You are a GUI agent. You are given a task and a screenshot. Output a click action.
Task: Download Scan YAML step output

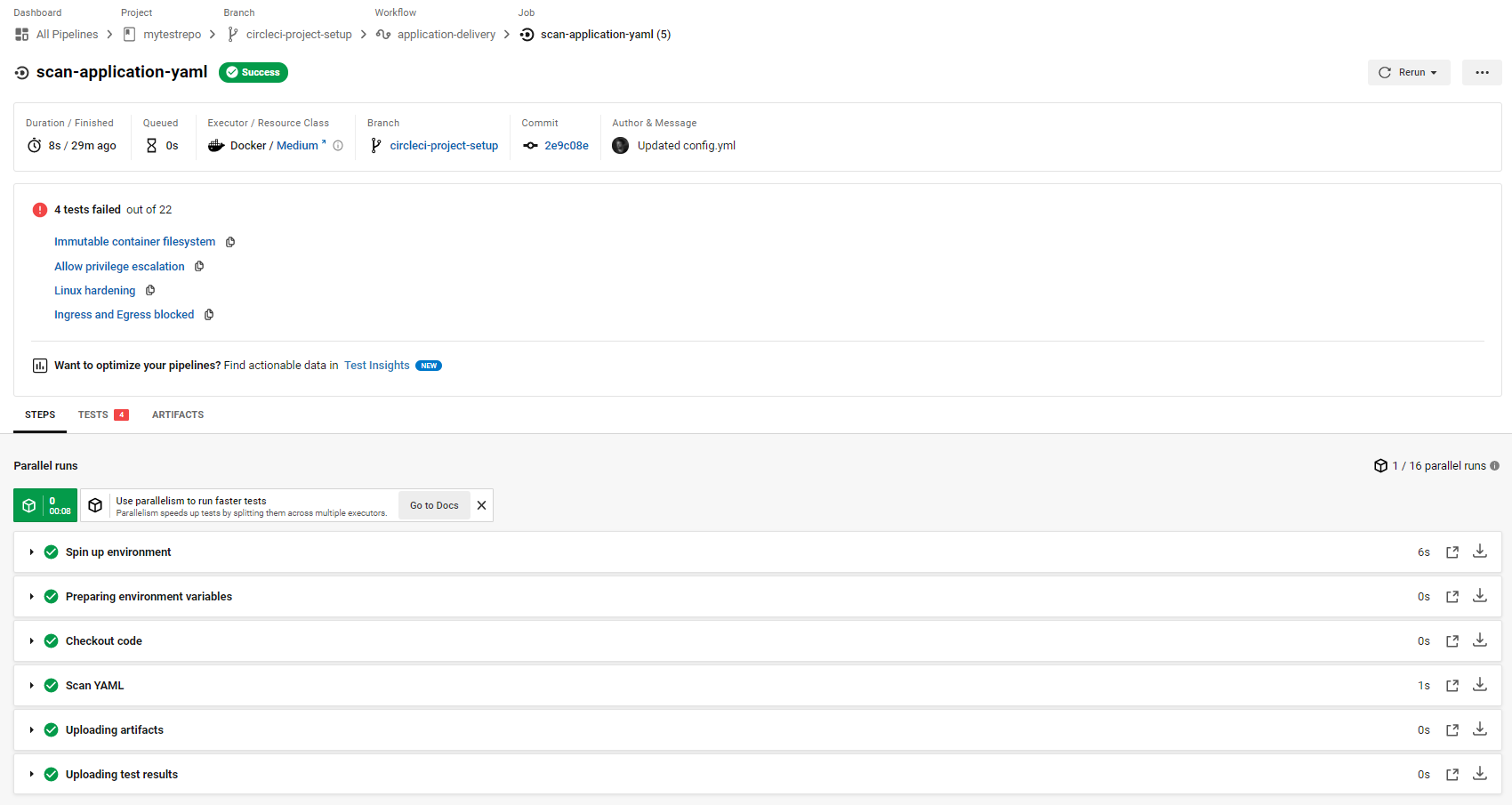pos(1480,685)
